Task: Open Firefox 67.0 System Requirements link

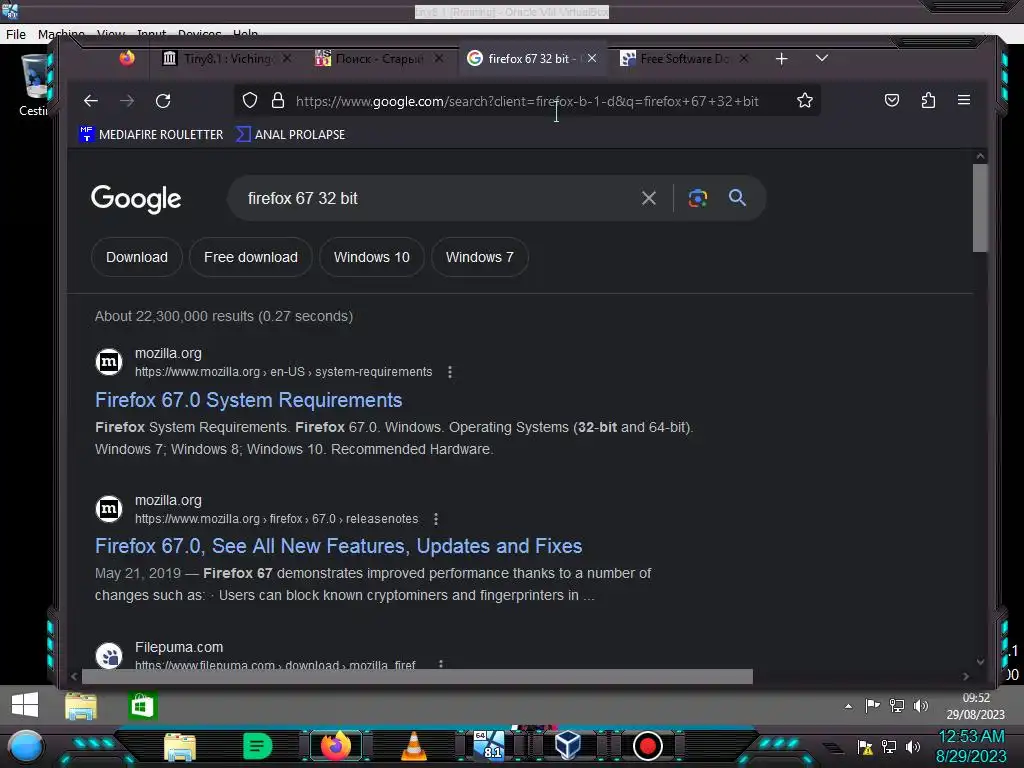Action: (x=248, y=400)
